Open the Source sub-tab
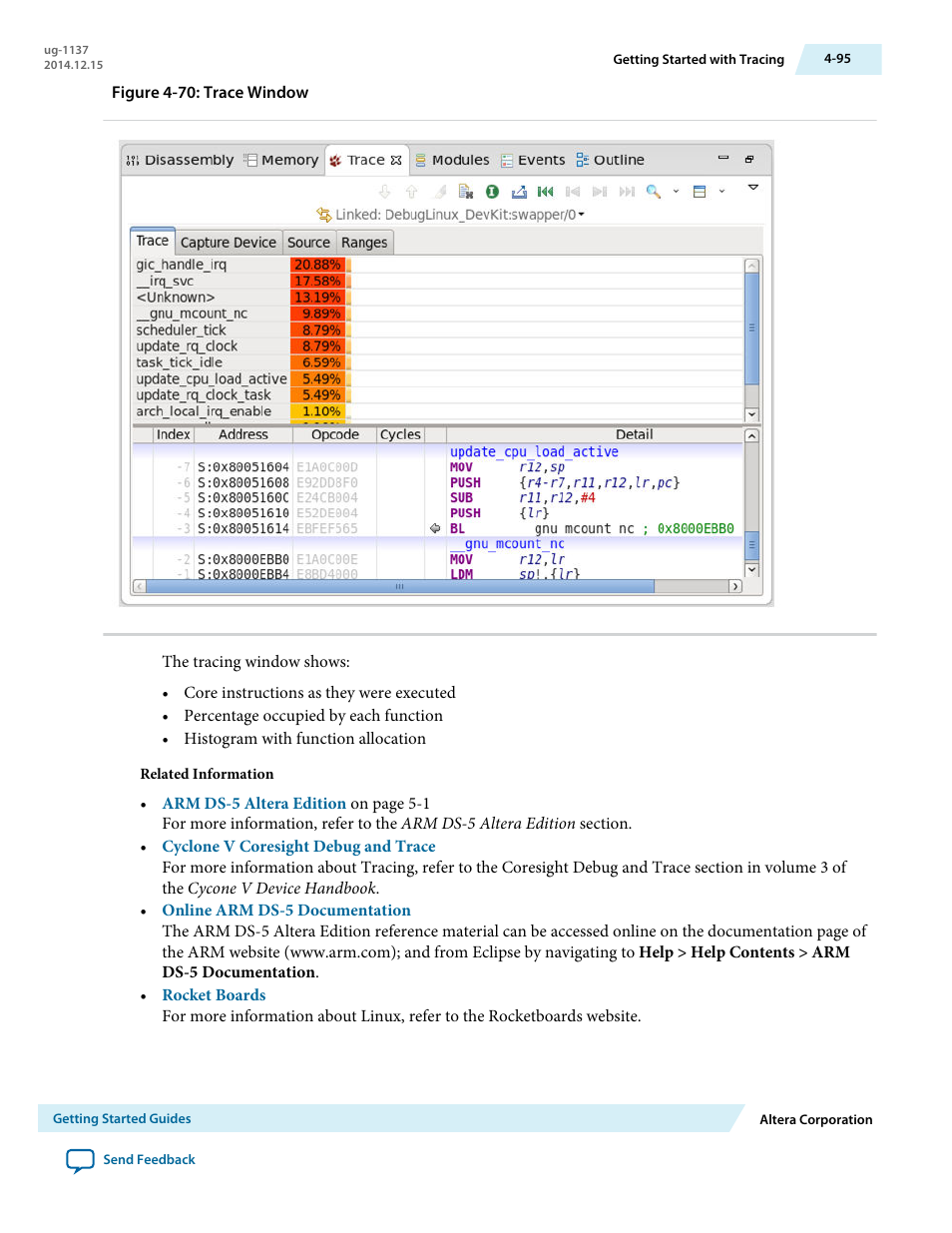The image size is (952, 1233). (308, 243)
